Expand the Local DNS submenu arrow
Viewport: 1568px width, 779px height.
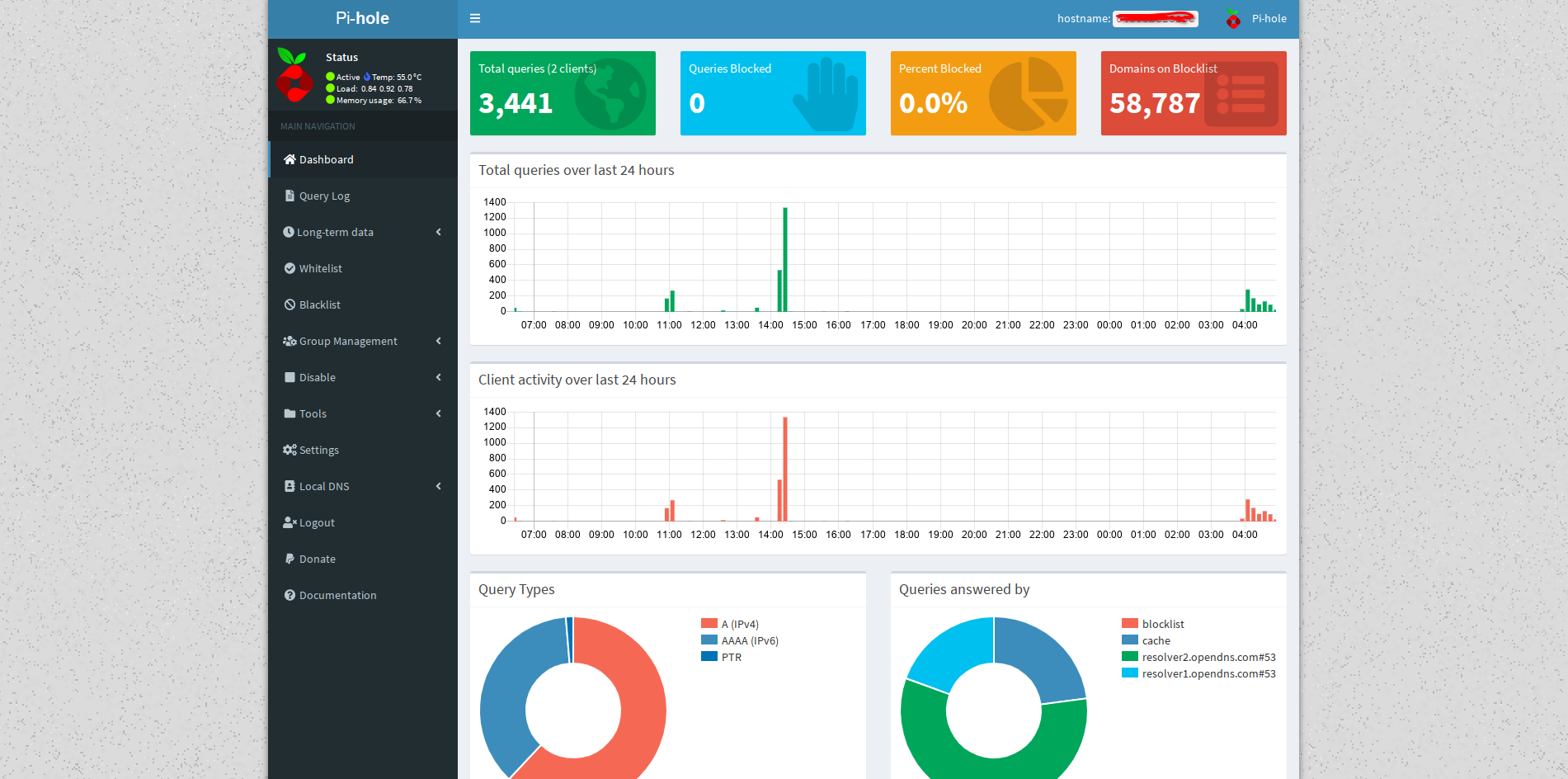(439, 486)
